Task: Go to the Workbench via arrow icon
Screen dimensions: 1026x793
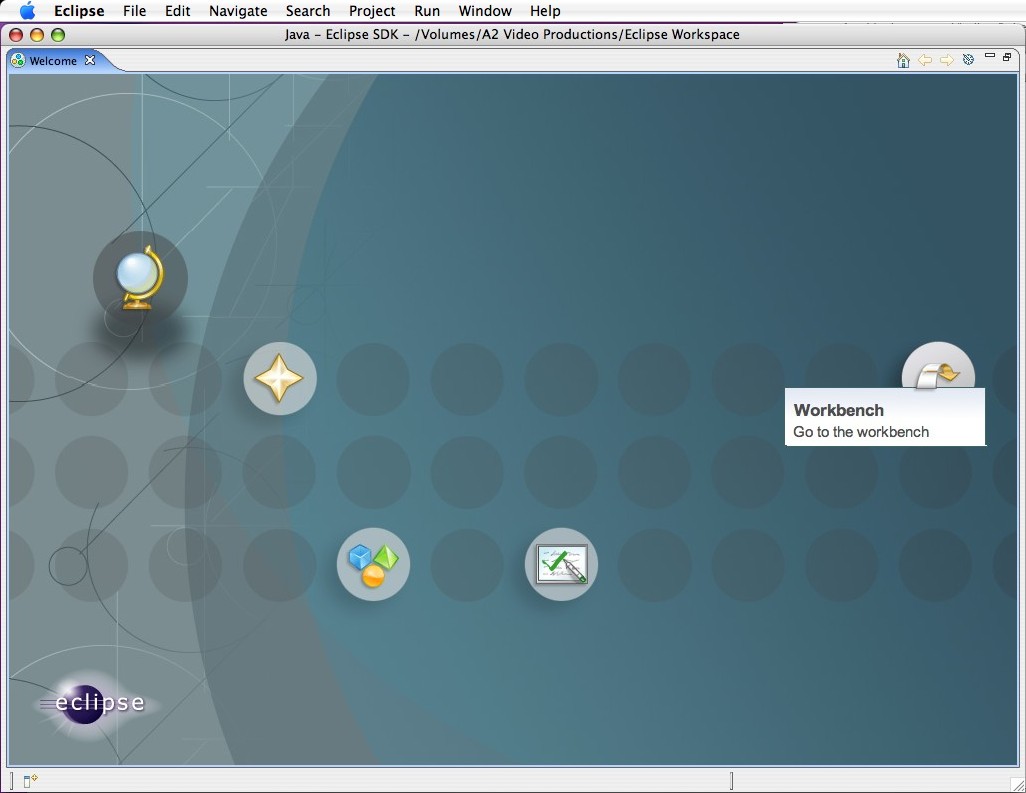Action: (938, 372)
